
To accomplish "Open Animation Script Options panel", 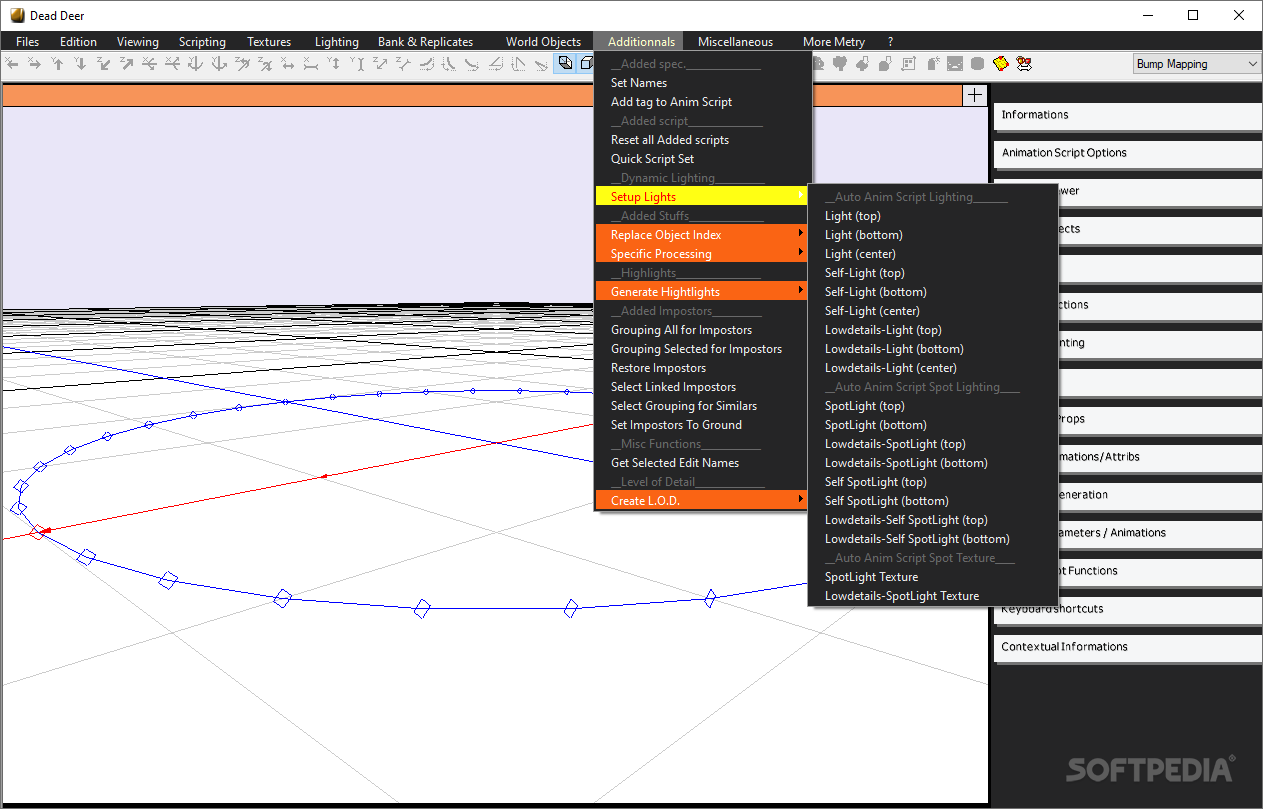I will 1127,153.
